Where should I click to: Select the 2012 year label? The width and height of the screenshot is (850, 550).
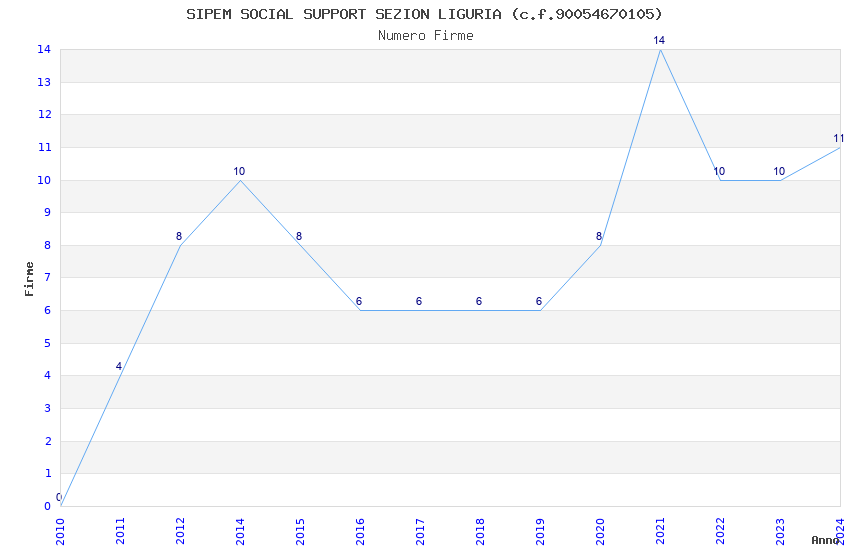(x=181, y=531)
